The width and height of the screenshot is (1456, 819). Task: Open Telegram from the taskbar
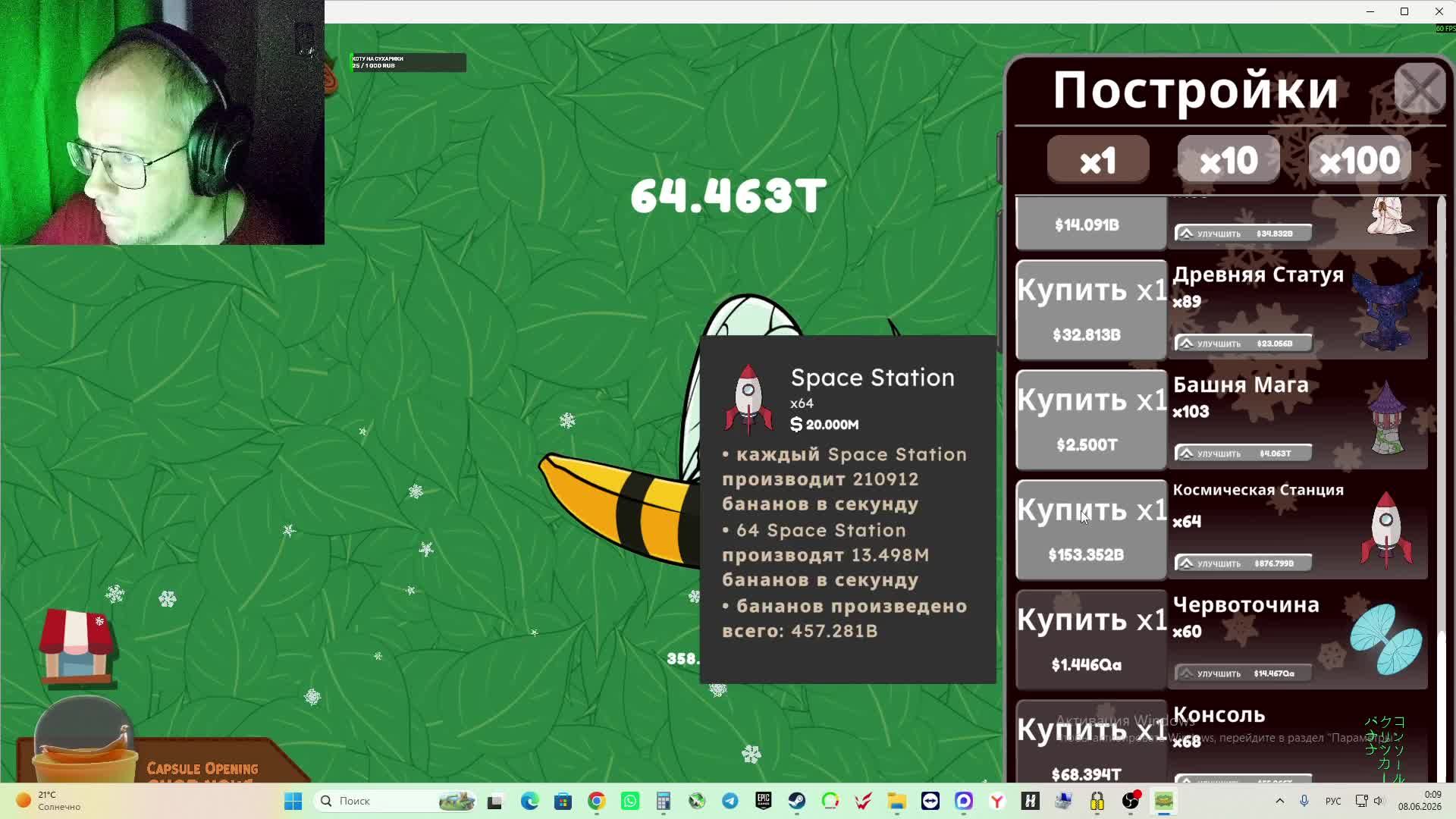(x=730, y=801)
